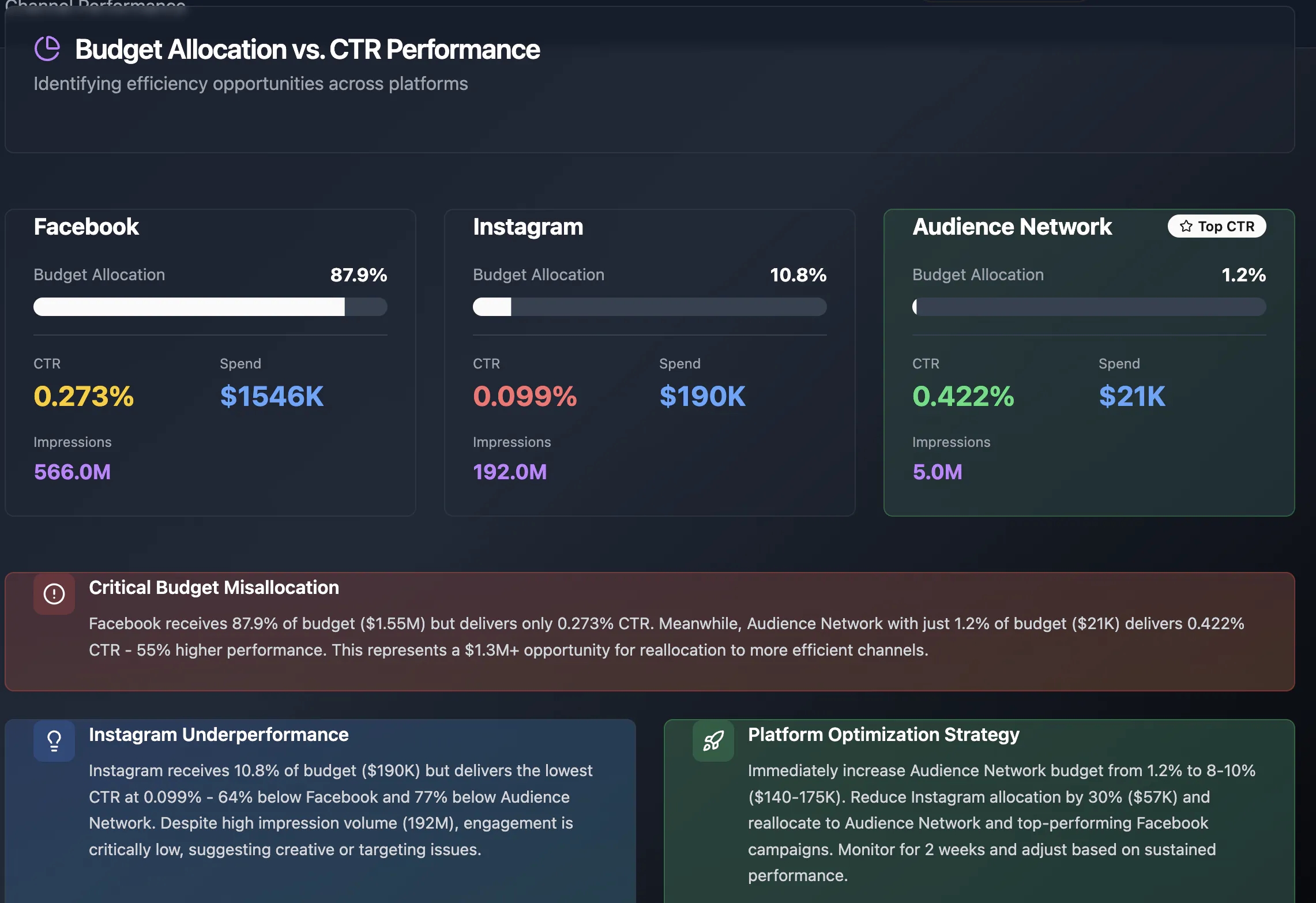This screenshot has height=903, width=1316.
Task: Click the star icon in Top CTR badge
Action: pos(1186,226)
